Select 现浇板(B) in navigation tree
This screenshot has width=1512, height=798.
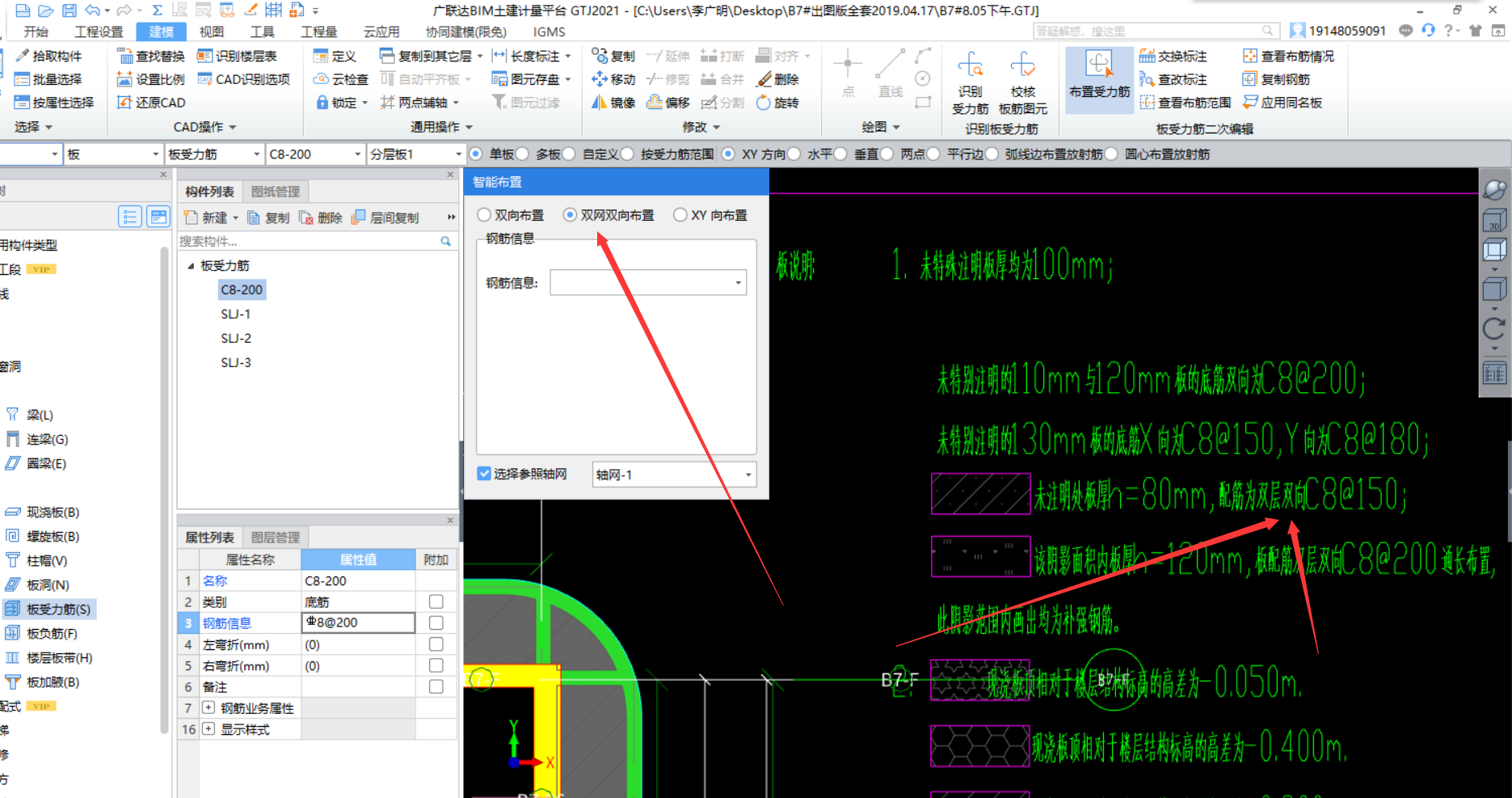click(43, 512)
